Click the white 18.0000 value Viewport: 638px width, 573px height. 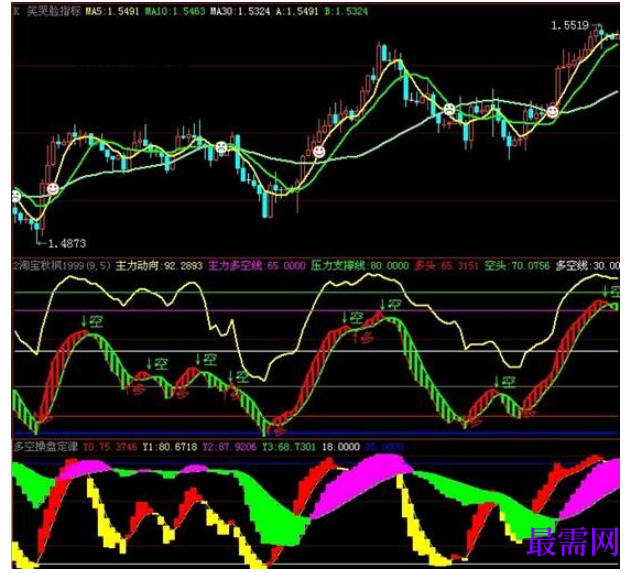(x=341, y=447)
